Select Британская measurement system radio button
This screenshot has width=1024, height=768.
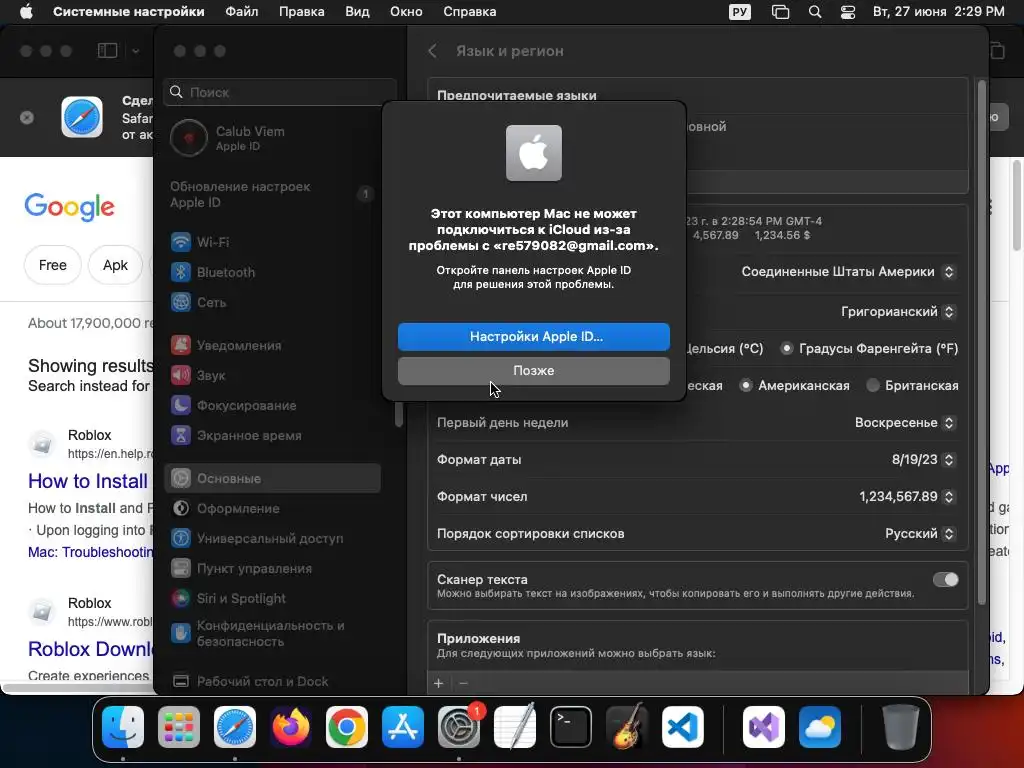tap(872, 385)
